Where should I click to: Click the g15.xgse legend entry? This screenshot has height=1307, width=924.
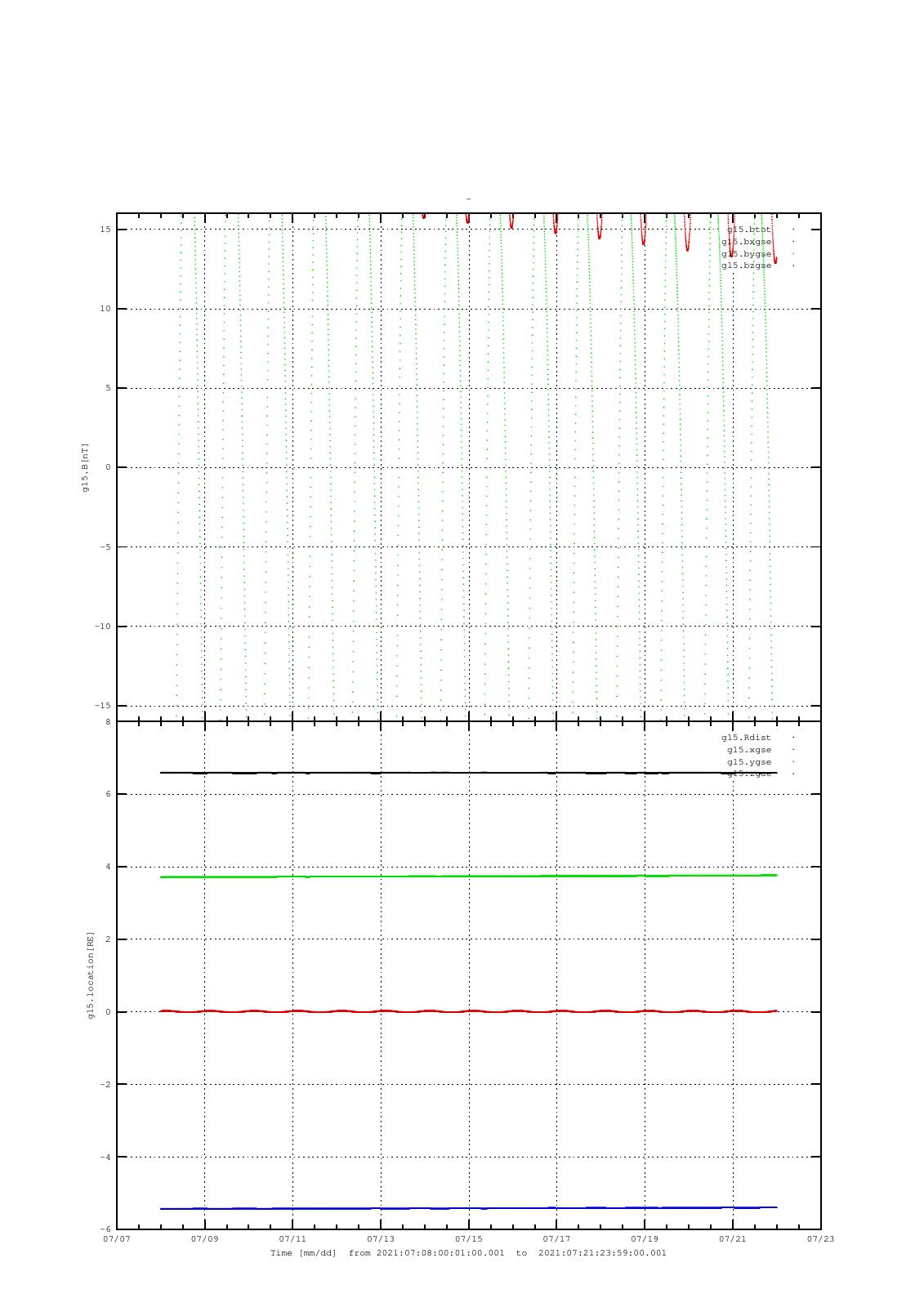click(x=749, y=750)
